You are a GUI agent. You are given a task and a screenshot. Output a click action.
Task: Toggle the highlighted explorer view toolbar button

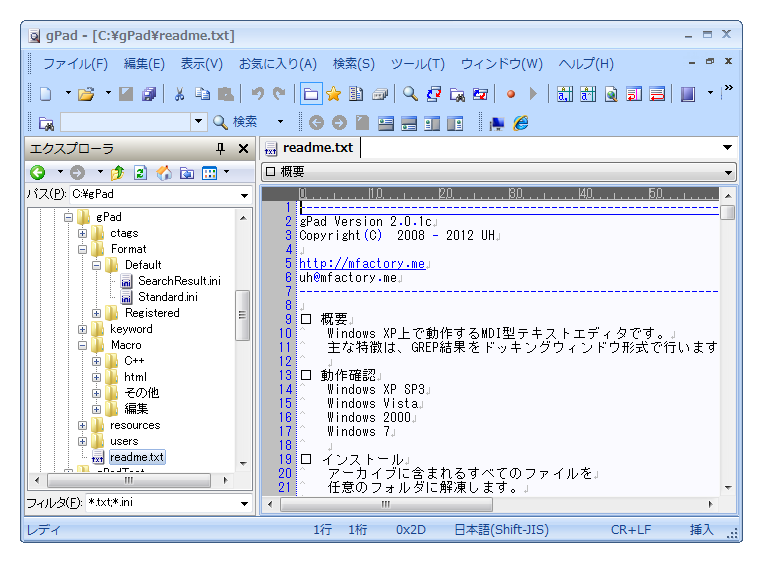click(x=311, y=94)
